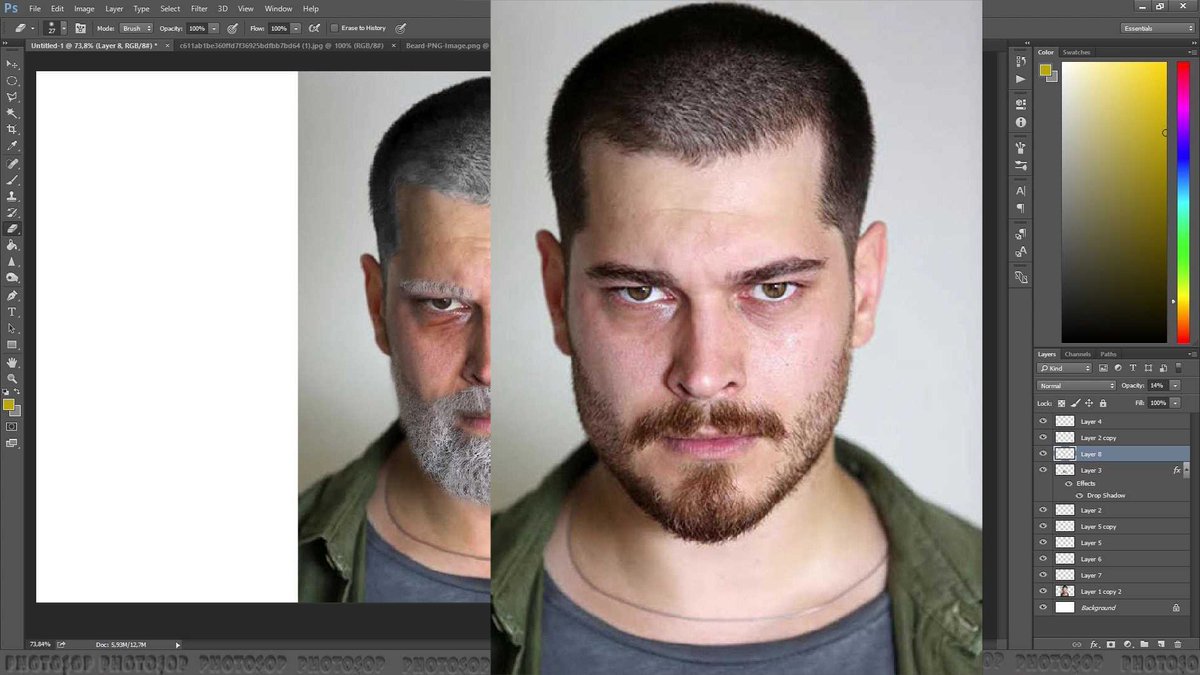Click the Layer 1 copy 2 thumbnail
This screenshot has width=1200, height=675.
1065,591
